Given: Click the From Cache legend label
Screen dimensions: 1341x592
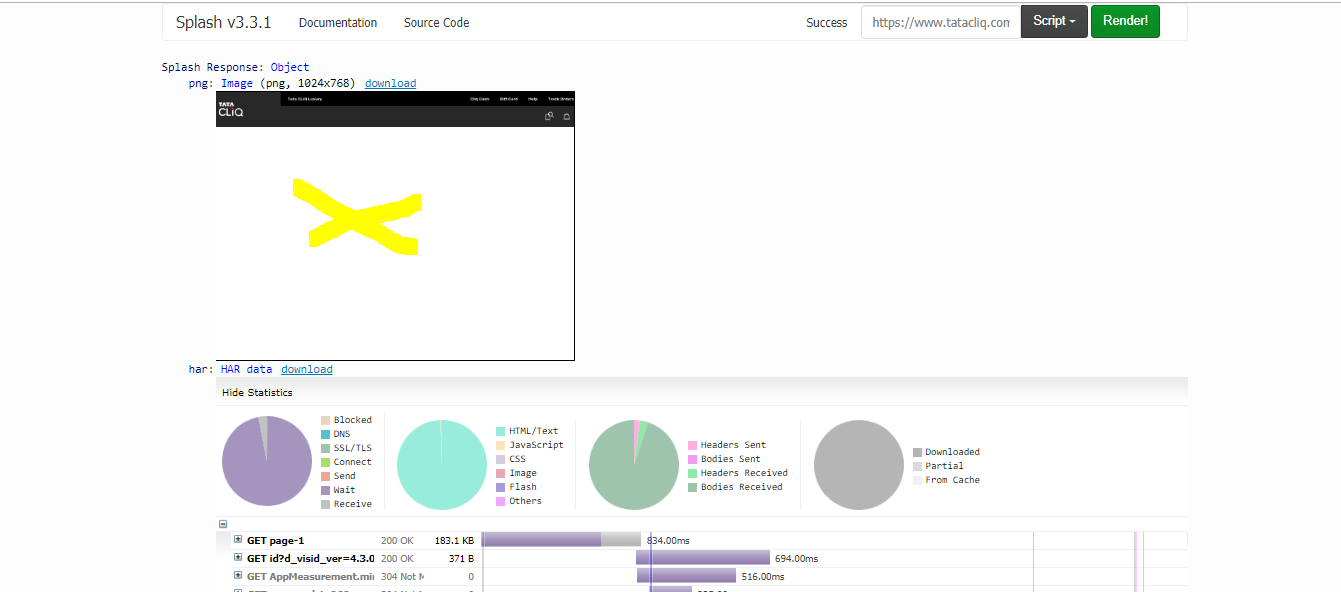Looking at the screenshot, I should [952, 480].
